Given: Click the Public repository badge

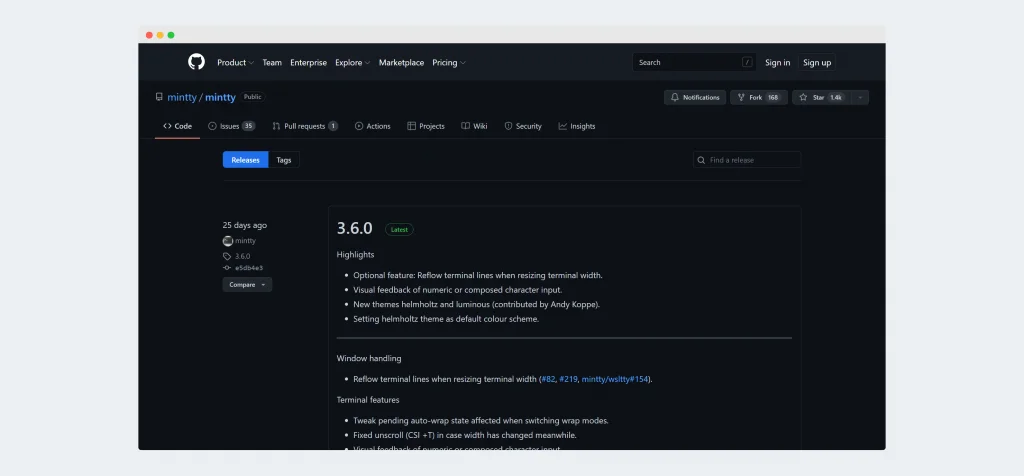Looking at the screenshot, I should click(x=252, y=97).
